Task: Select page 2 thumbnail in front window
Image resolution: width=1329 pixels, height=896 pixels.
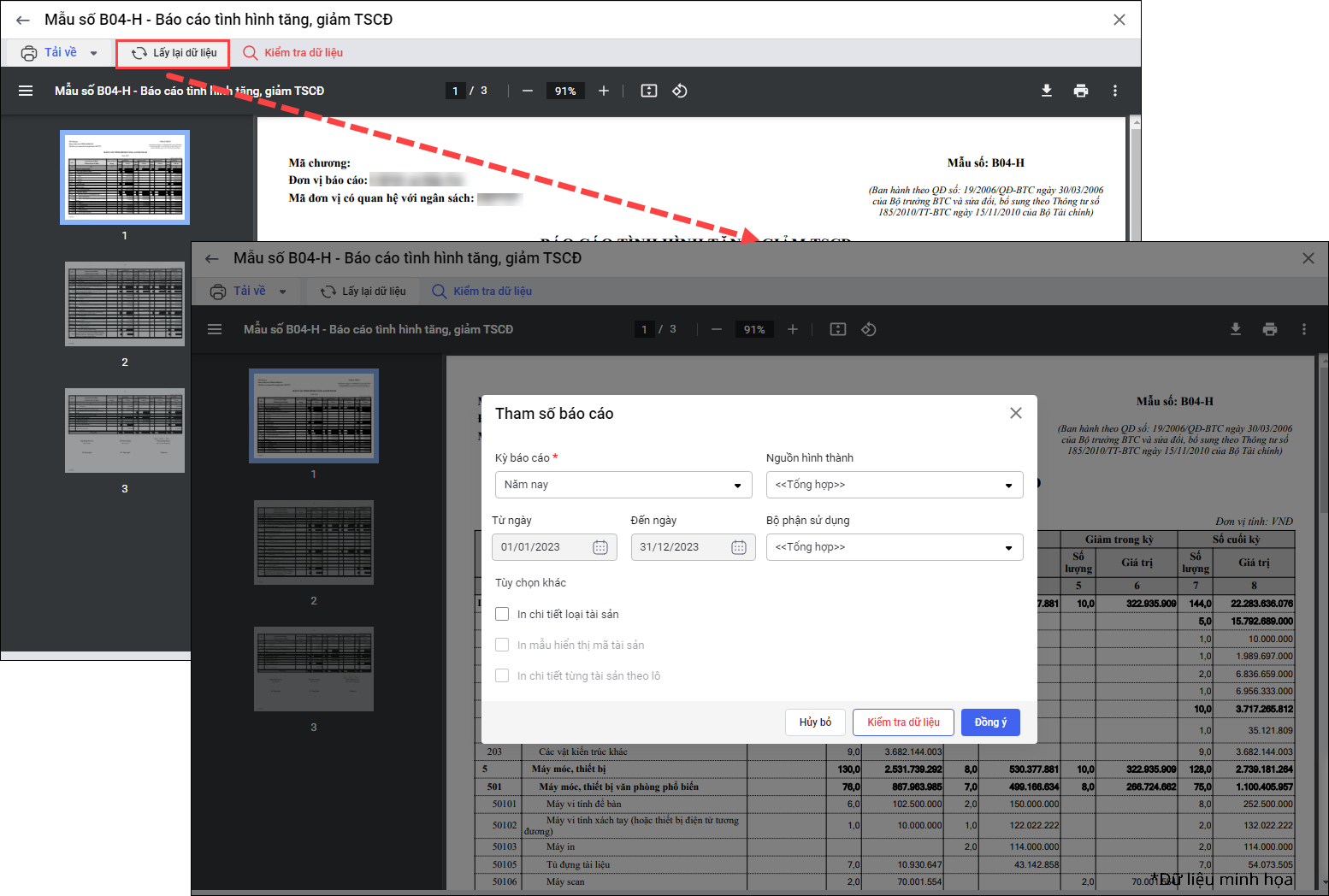Action: click(314, 543)
